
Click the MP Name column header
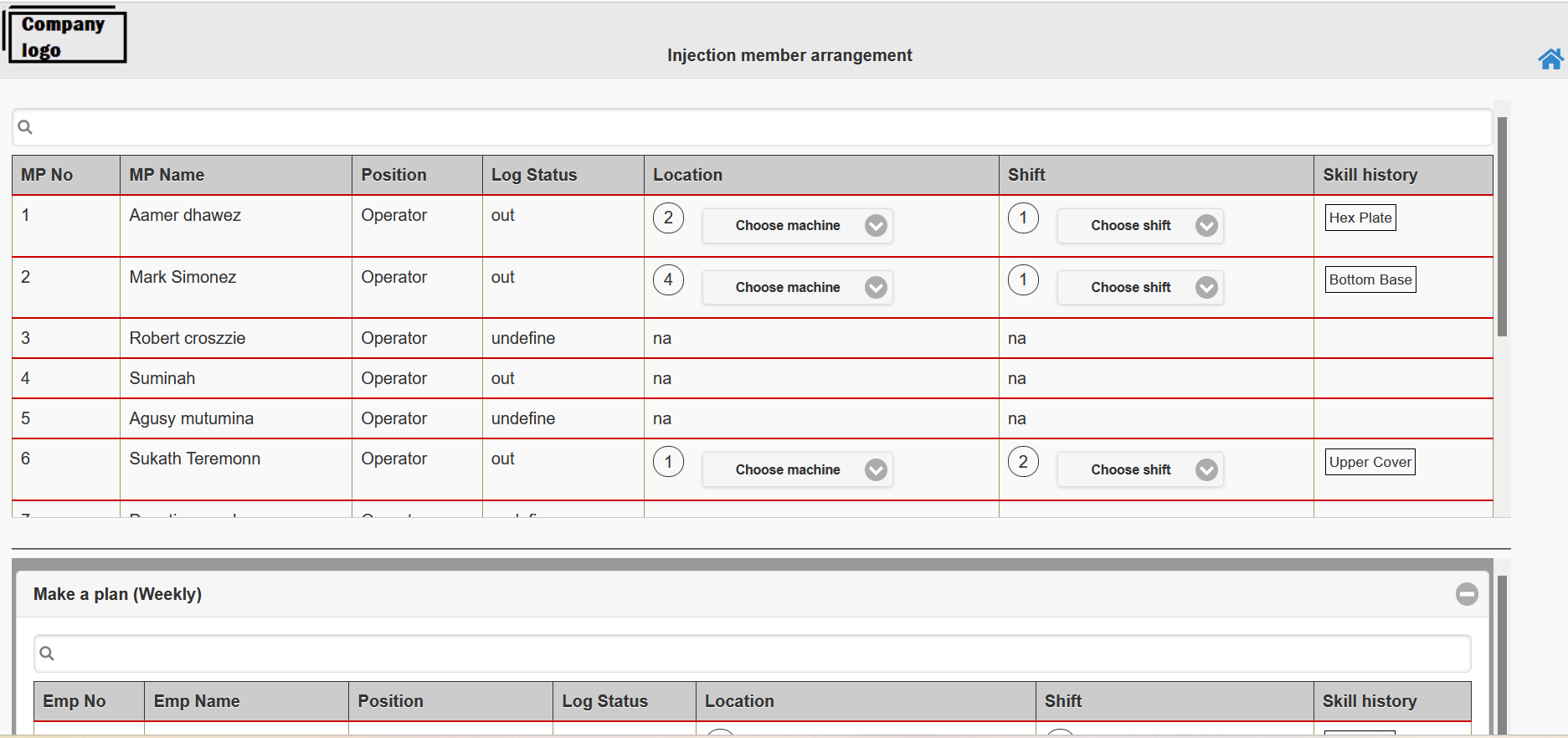[167, 175]
